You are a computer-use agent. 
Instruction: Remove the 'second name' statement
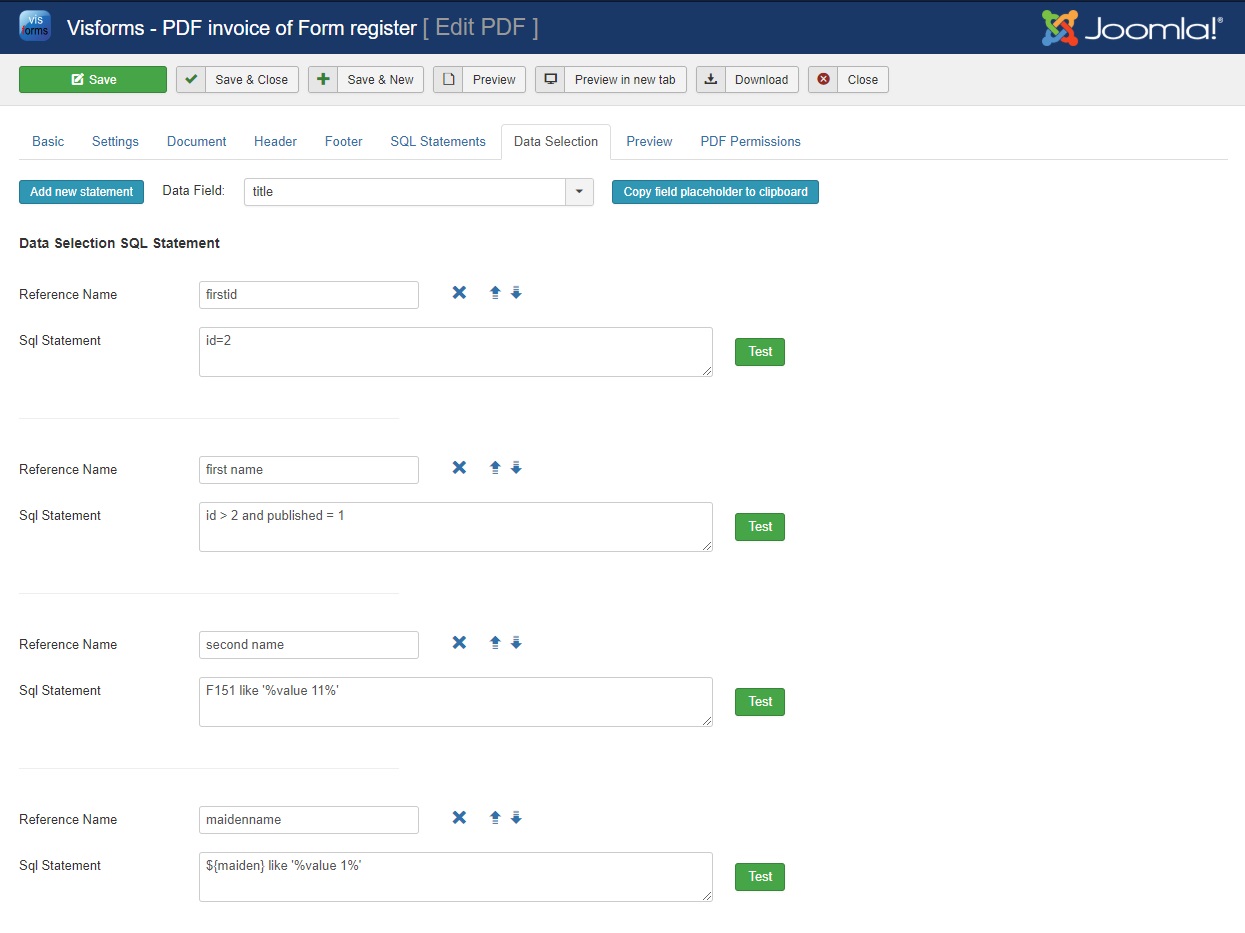point(459,643)
